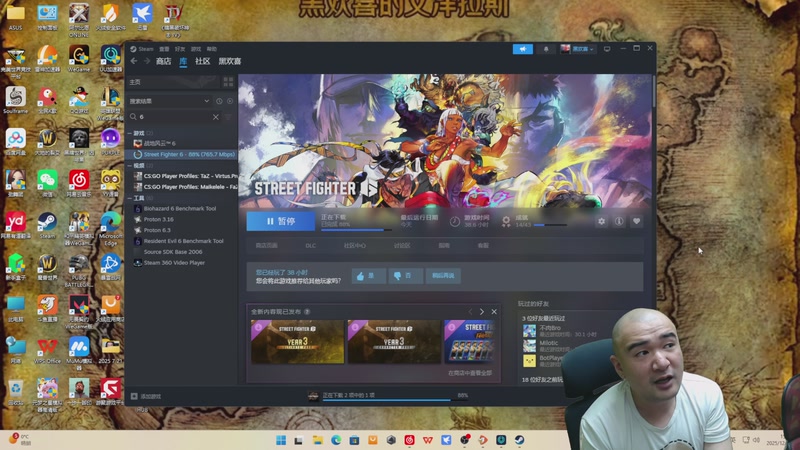Open Microsoft Edge desktop shortcut

click(x=111, y=229)
